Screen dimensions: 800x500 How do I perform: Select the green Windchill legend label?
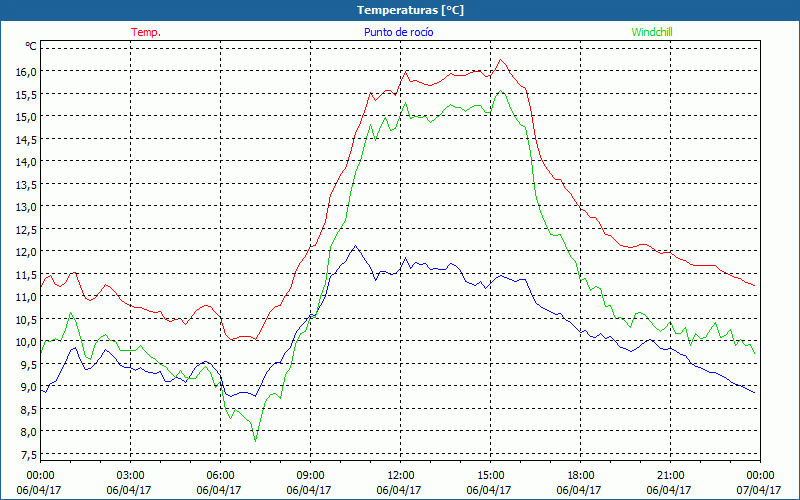click(652, 32)
